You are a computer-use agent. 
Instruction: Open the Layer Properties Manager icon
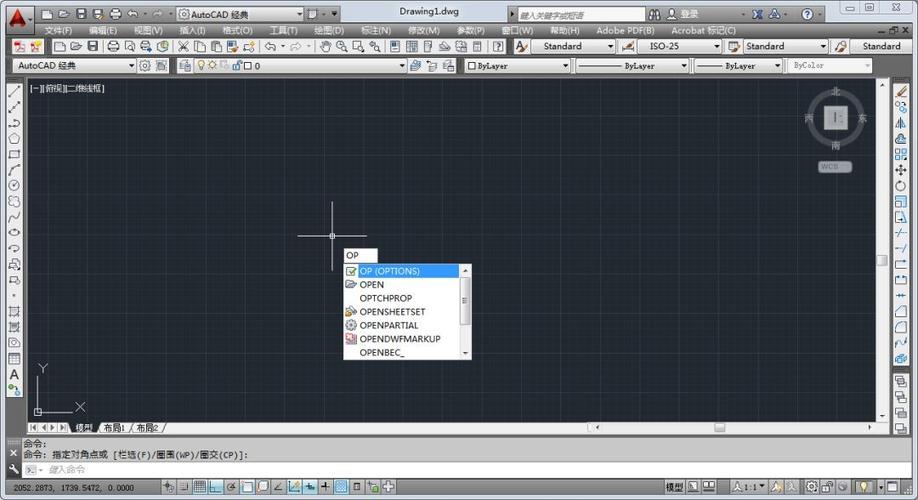tap(186, 66)
